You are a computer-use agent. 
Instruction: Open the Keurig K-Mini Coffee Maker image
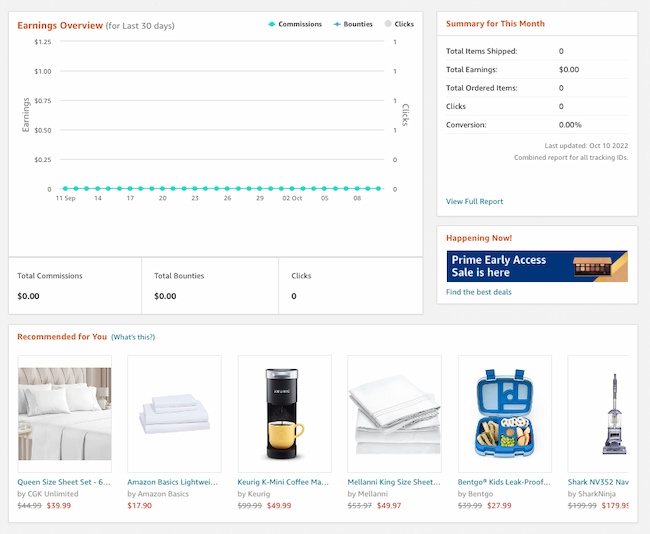tap(284, 413)
